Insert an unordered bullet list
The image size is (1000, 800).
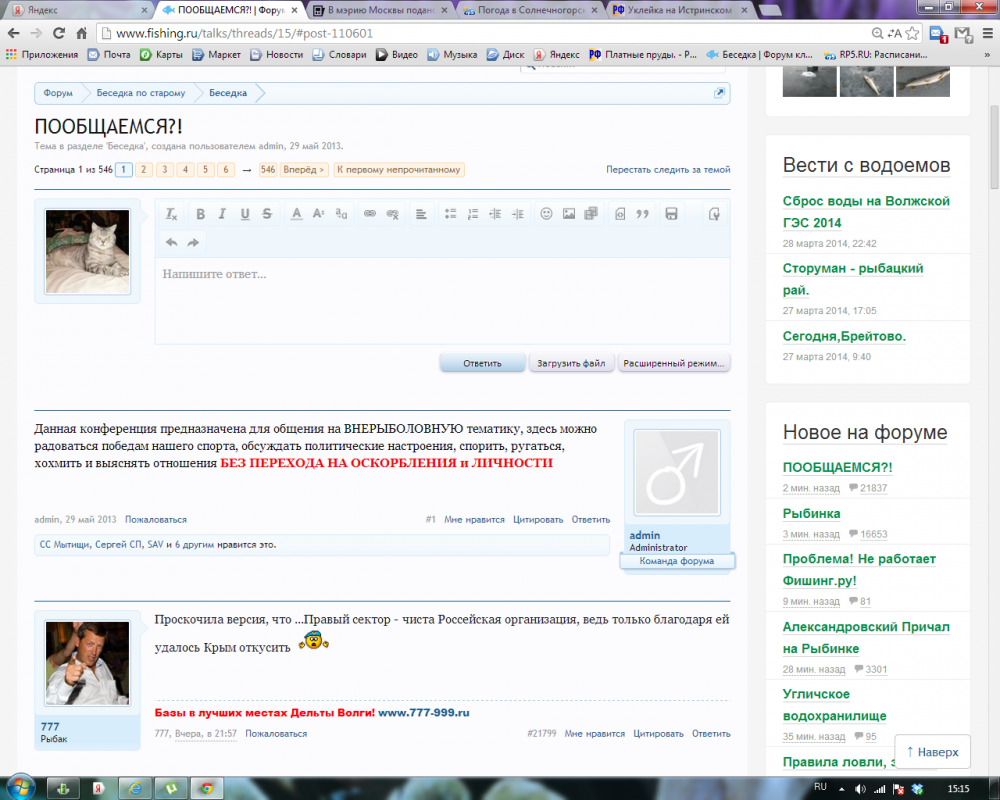pos(450,214)
